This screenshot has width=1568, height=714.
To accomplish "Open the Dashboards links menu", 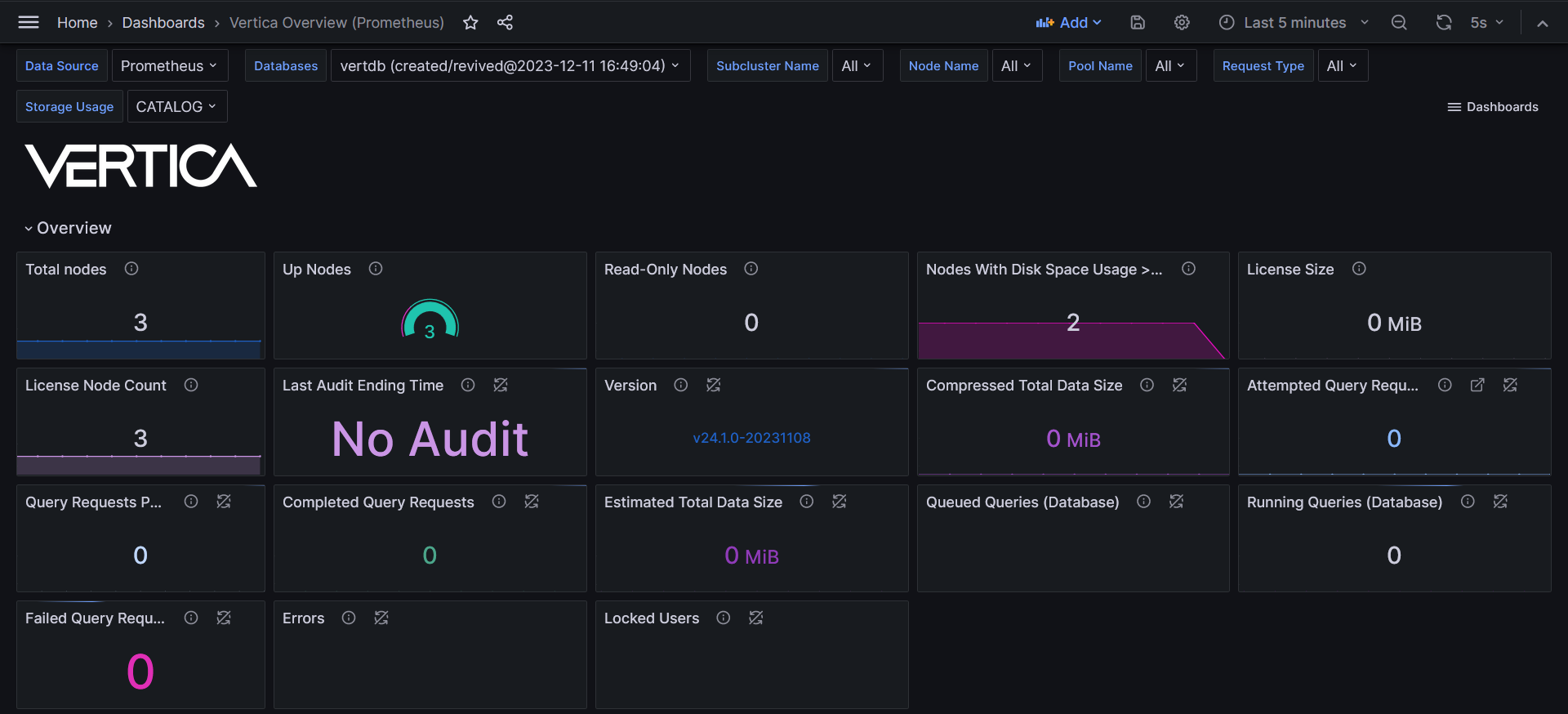I will [x=1493, y=107].
